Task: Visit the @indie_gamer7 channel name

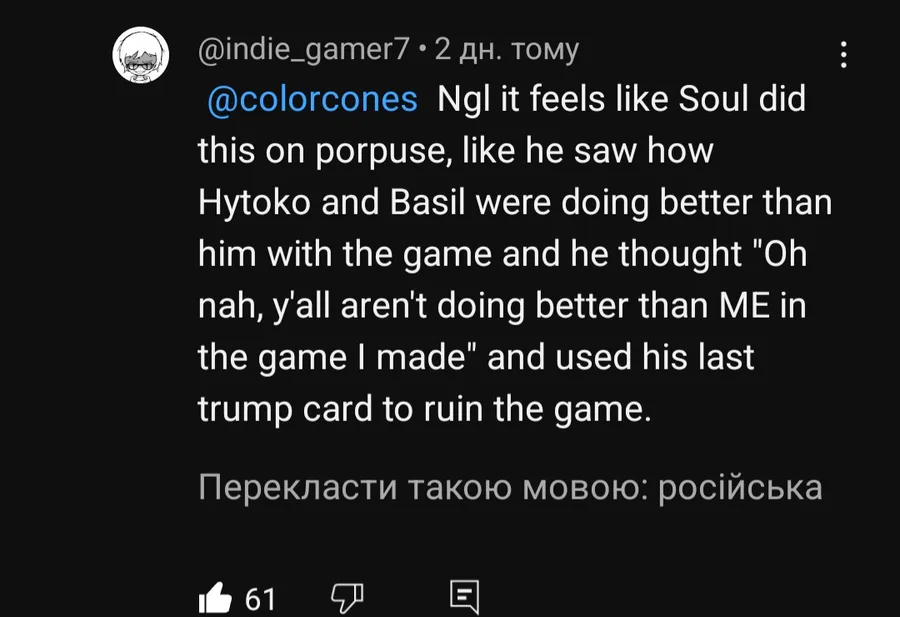Action: click(304, 50)
